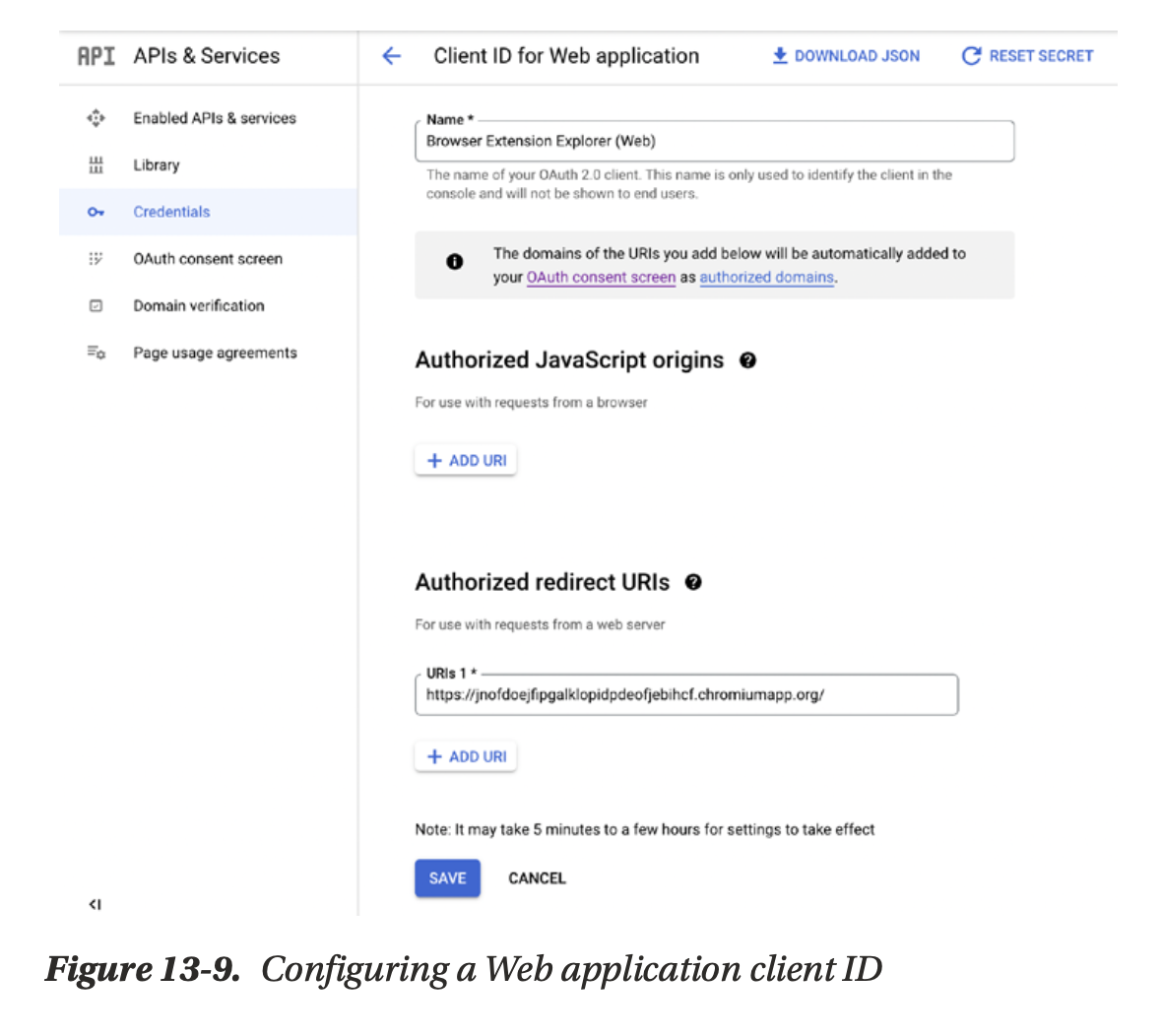
Task: Add URI under JavaScript origins
Action: pos(466,461)
